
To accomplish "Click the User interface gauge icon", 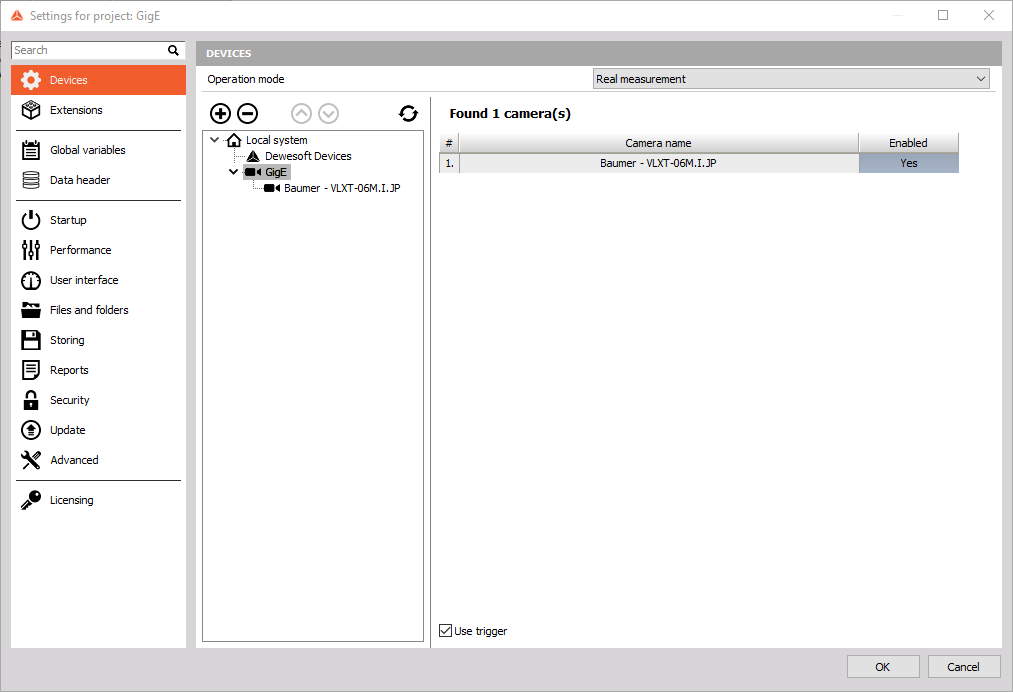I will [31, 280].
